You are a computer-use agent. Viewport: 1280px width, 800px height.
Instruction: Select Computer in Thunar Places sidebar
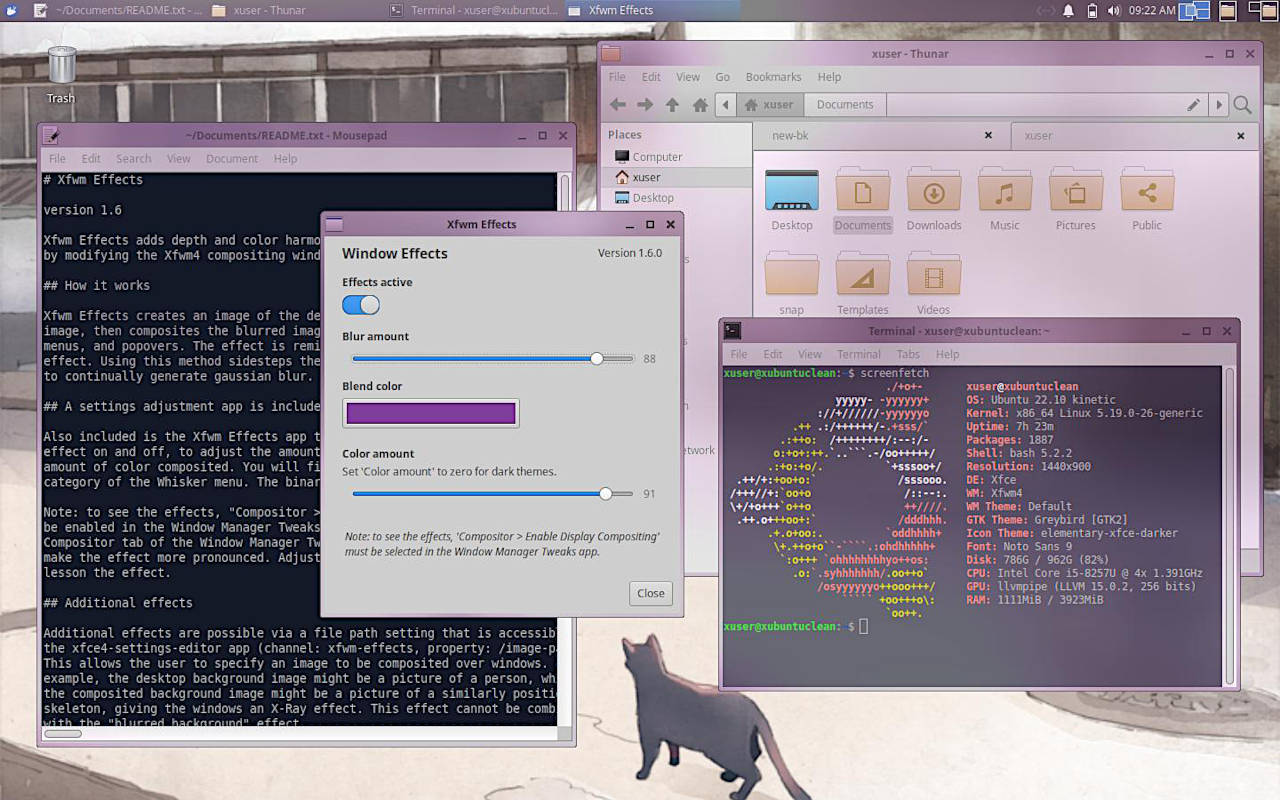676,156
